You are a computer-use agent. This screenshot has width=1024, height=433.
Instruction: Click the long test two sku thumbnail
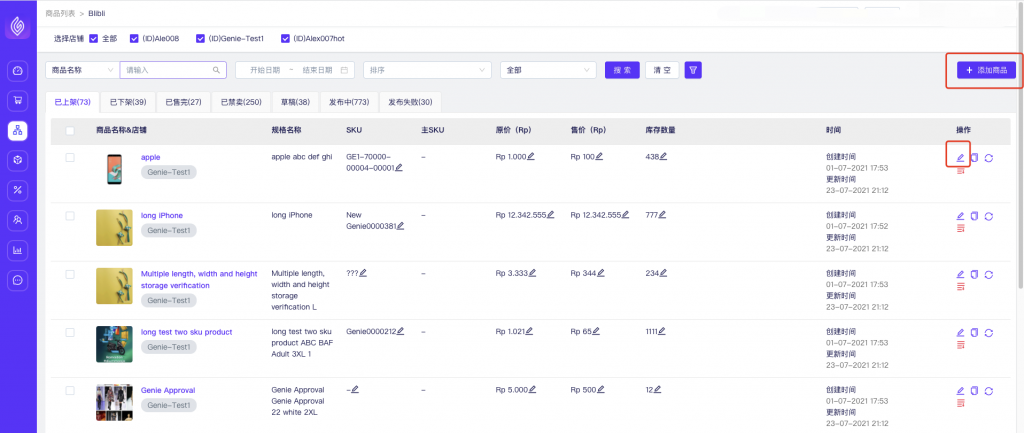114,344
